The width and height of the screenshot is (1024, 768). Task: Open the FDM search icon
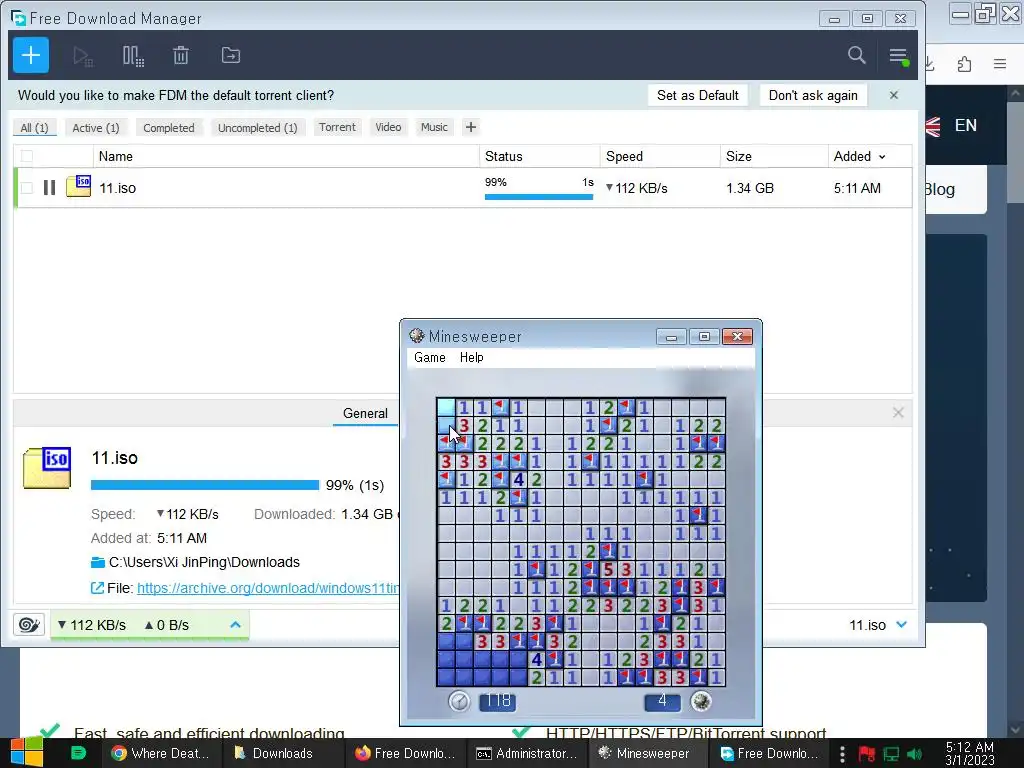857,56
